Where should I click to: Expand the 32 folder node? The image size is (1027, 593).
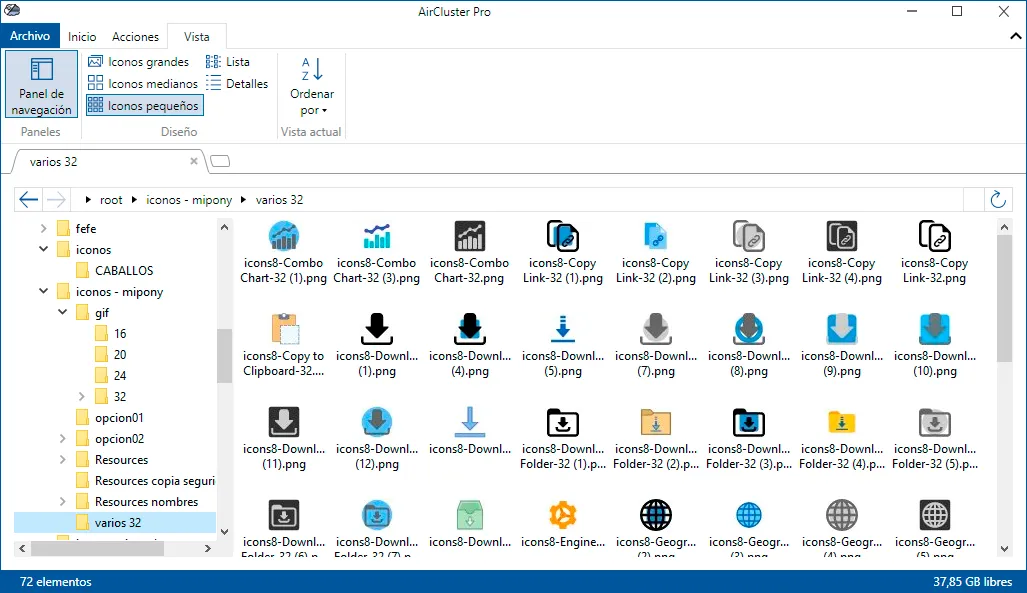81,396
